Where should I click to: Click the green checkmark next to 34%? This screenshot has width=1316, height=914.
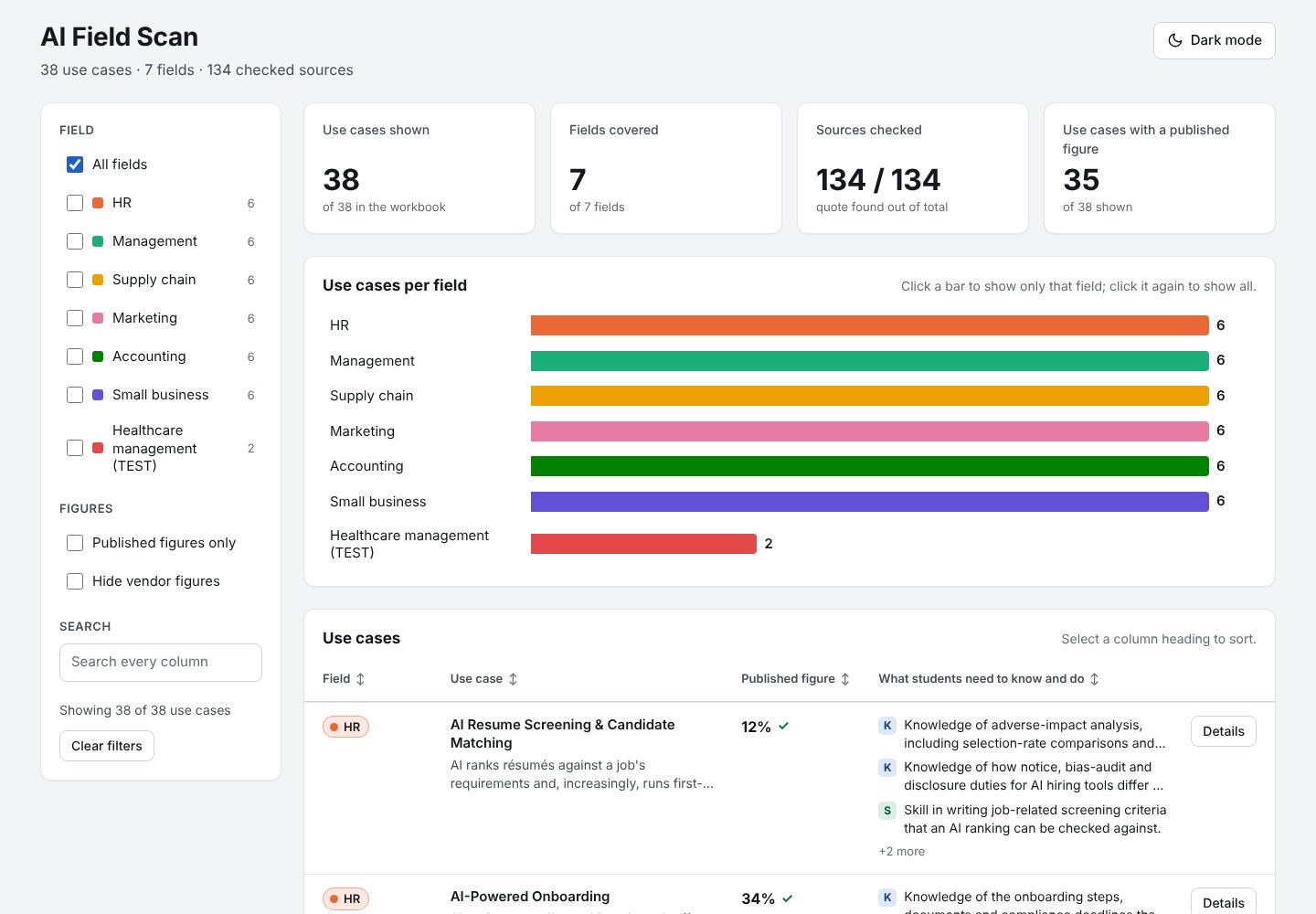(788, 898)
